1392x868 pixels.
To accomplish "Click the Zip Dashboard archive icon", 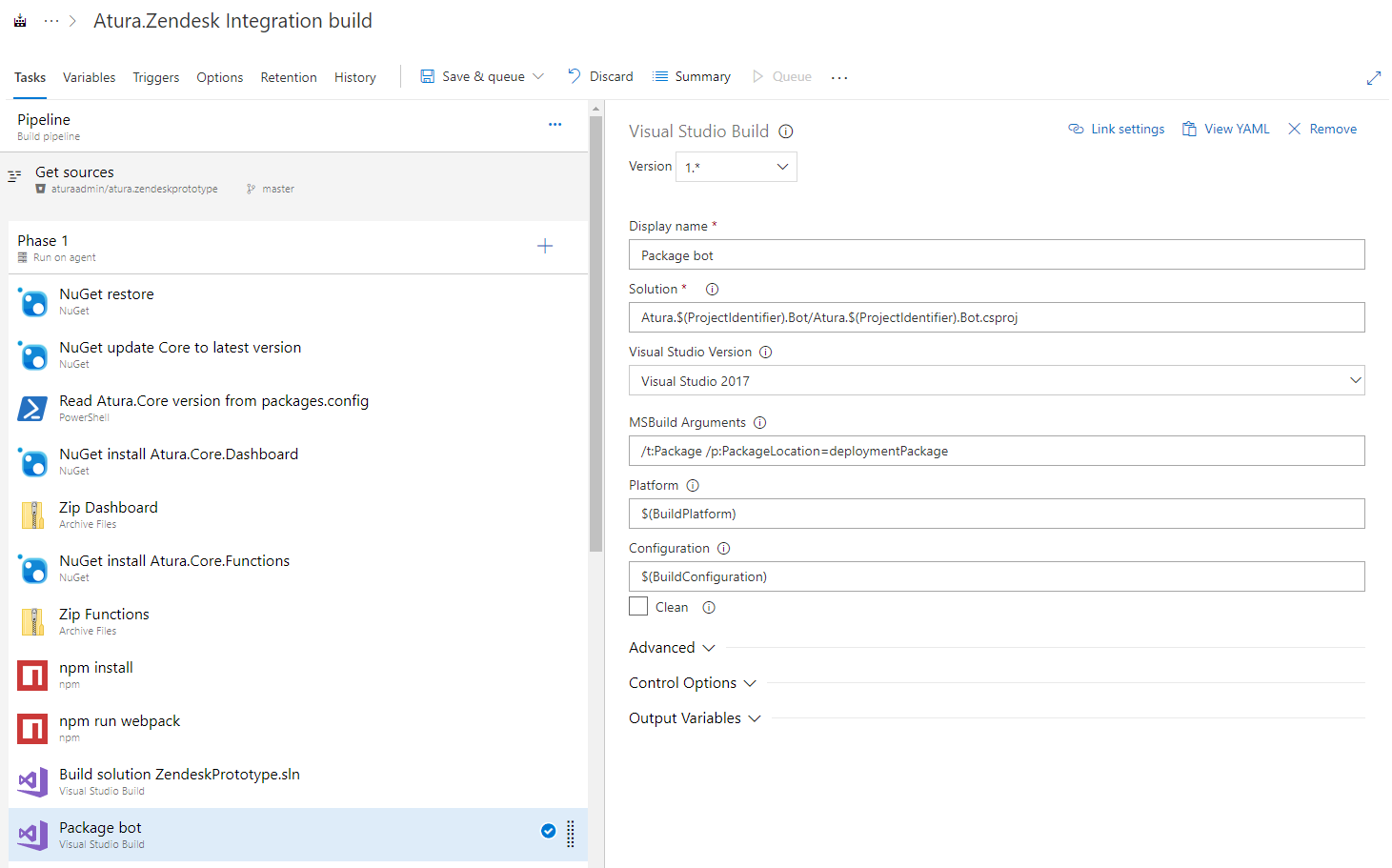I will [x=33, y=515].
